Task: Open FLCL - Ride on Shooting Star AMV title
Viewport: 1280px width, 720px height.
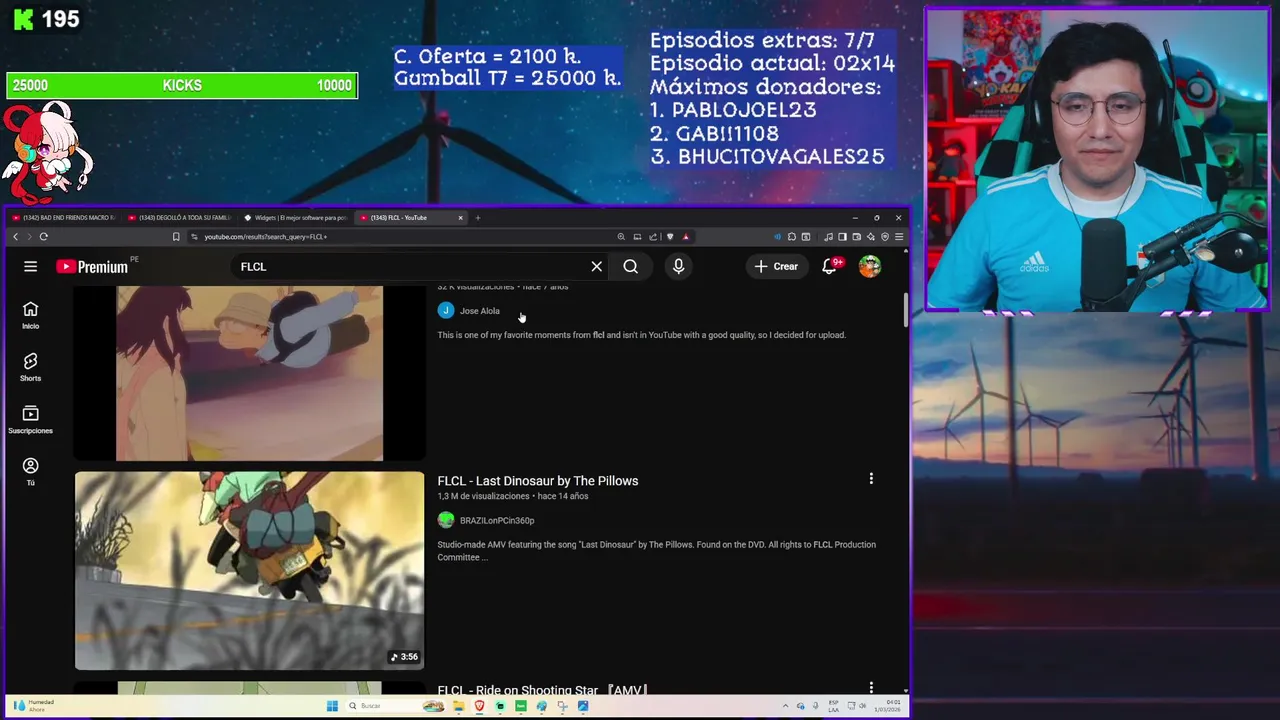Action: (x=542, y=690)
